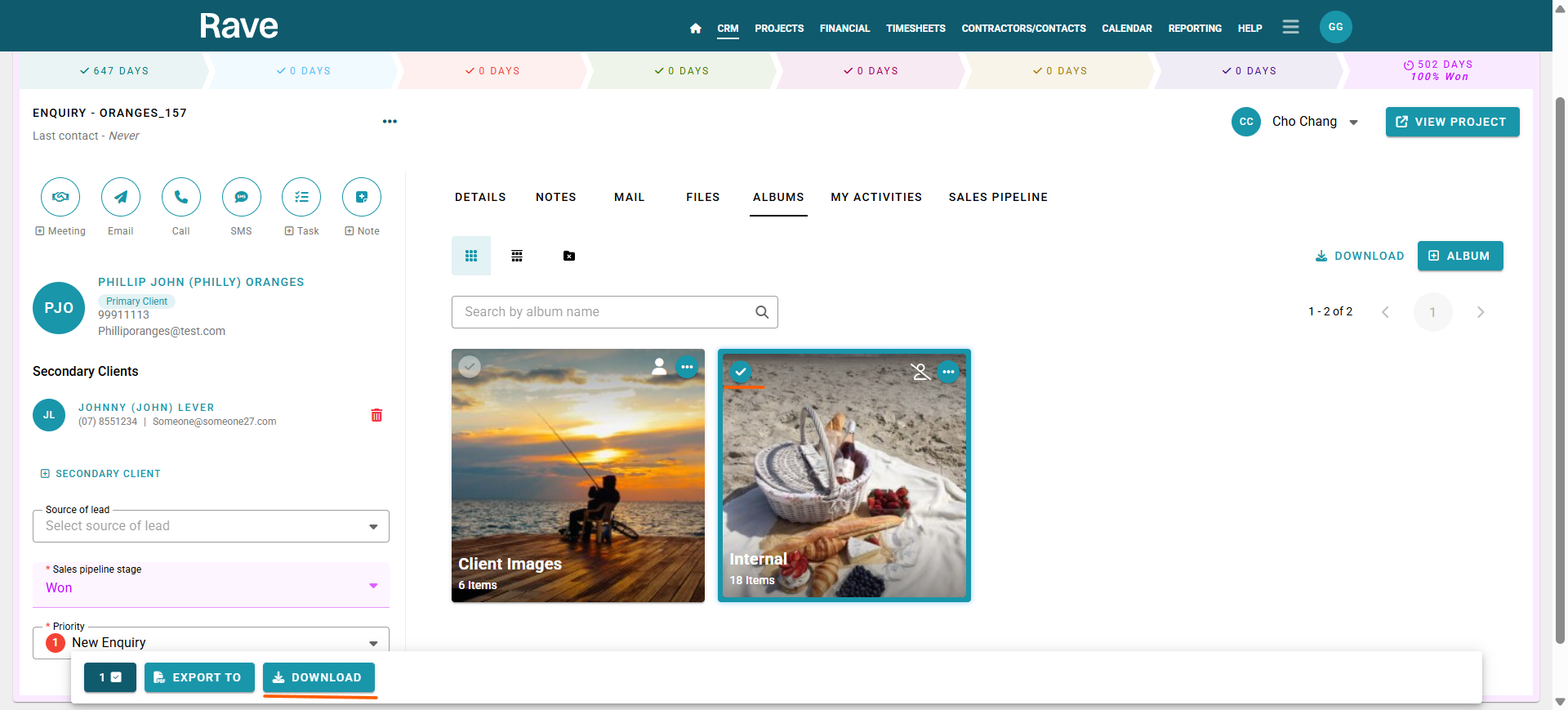Click the 502 DAYS 100% Won stage
This screenshot has height=710, width=1568.
point(1438,71)
